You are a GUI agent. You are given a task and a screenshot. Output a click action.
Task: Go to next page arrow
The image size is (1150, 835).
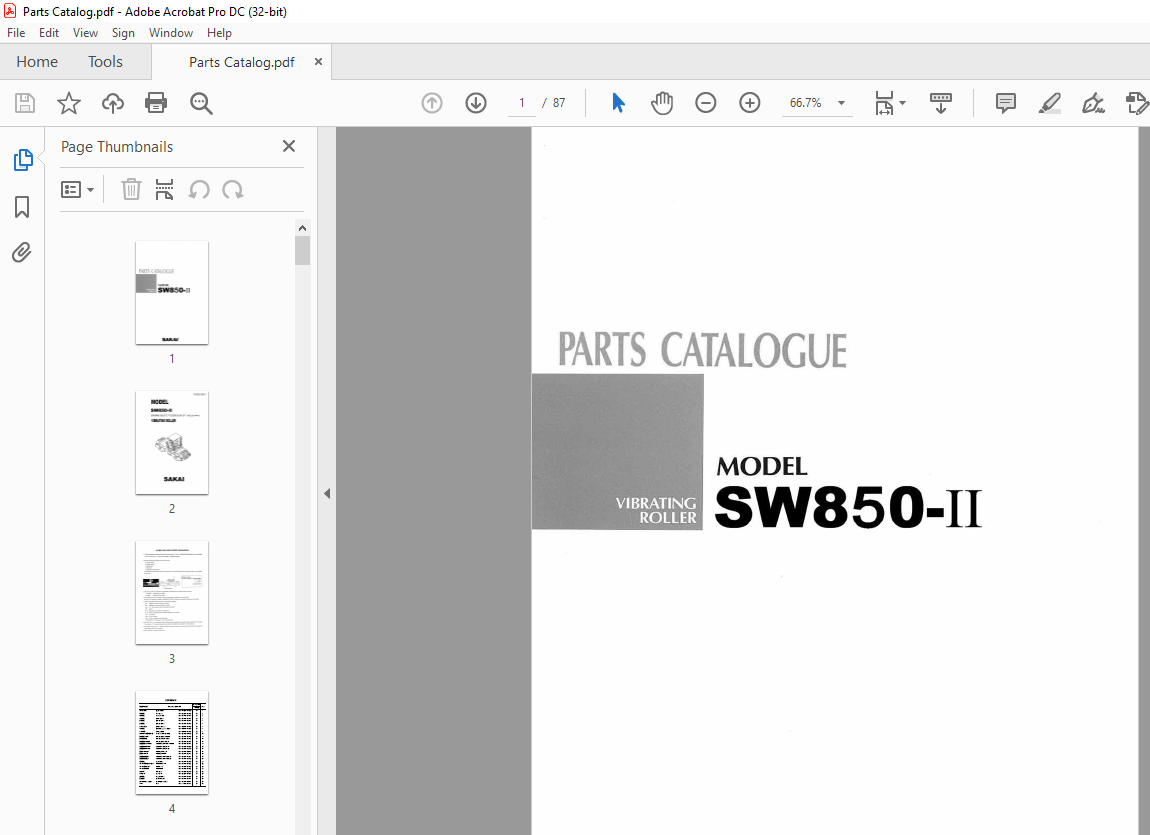(x=476, y=103)
